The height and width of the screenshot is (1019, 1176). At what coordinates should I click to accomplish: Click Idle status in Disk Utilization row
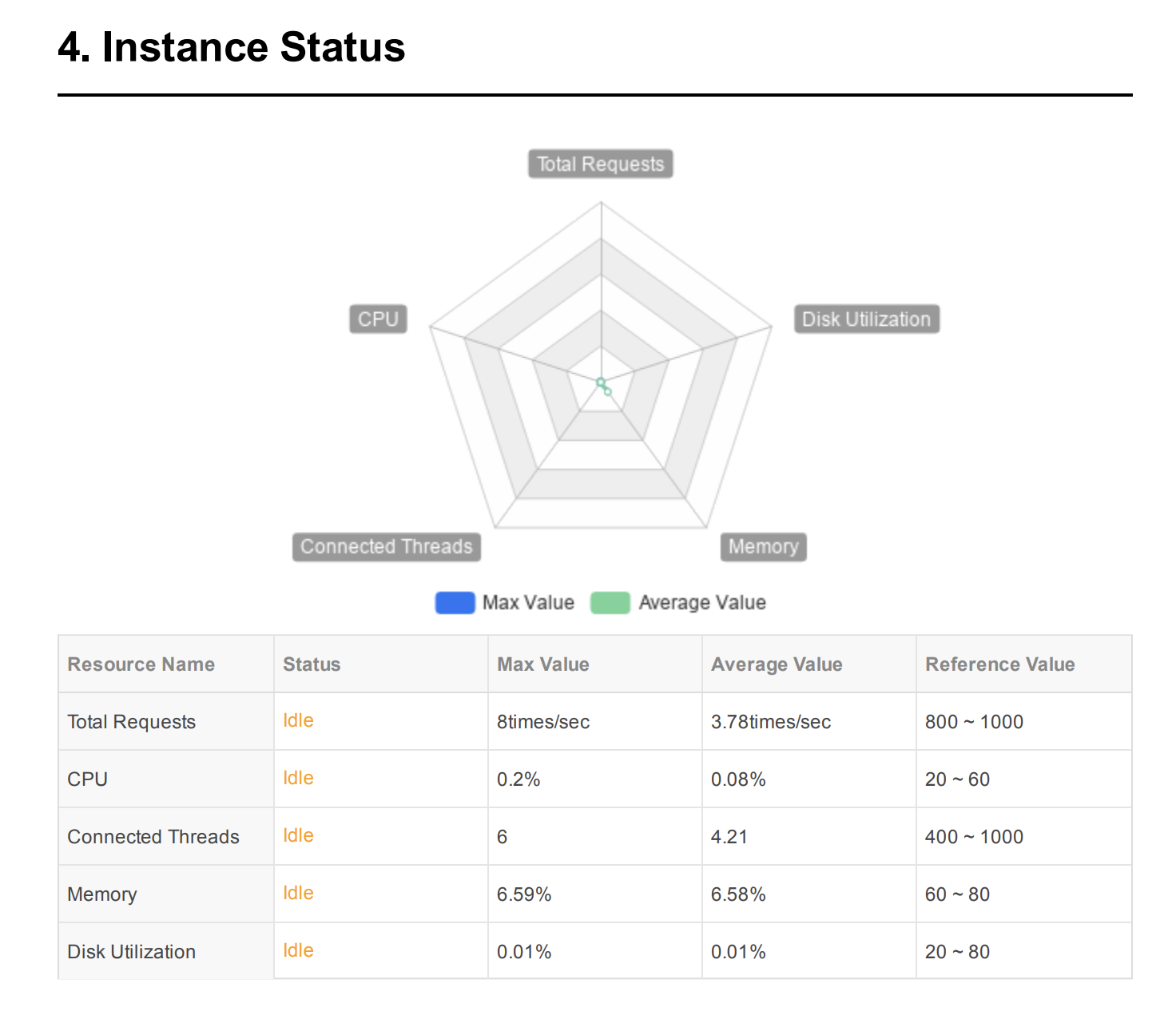tap(298, 950)
